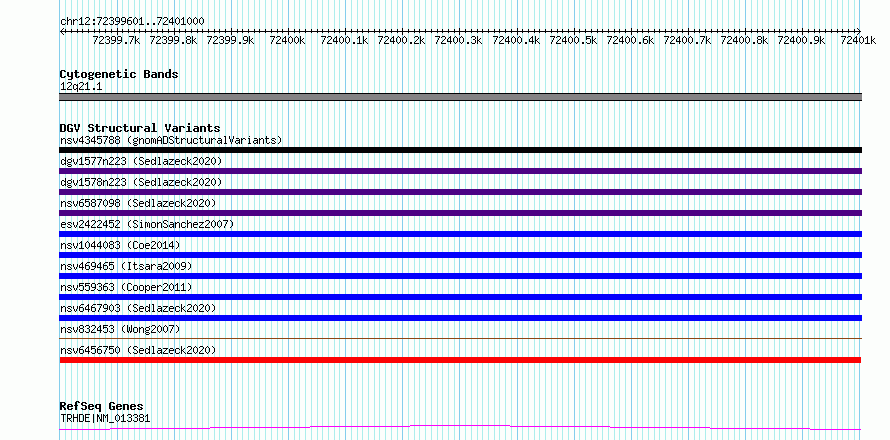Click the thin brown nsv832453 variant line
Viewport: 890px width, 440px height.
point(460,338)
